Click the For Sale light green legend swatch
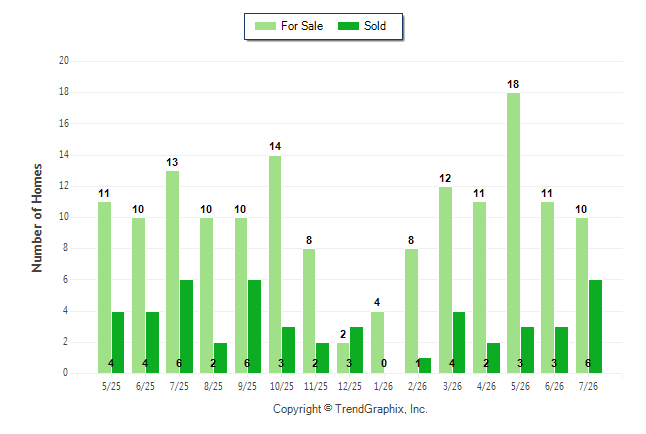This screenshot has width=646, height=434. point(265,26)
